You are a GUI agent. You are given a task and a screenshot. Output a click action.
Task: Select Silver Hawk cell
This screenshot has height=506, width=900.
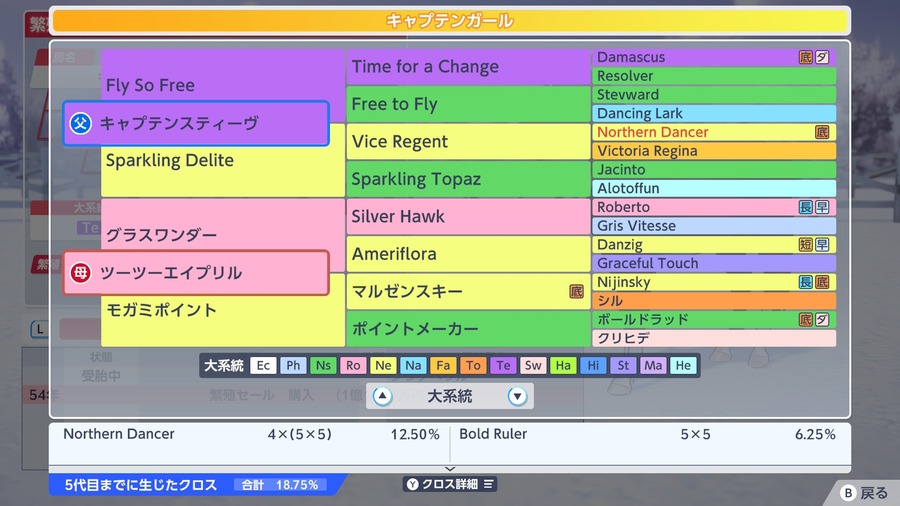(468, 217)
